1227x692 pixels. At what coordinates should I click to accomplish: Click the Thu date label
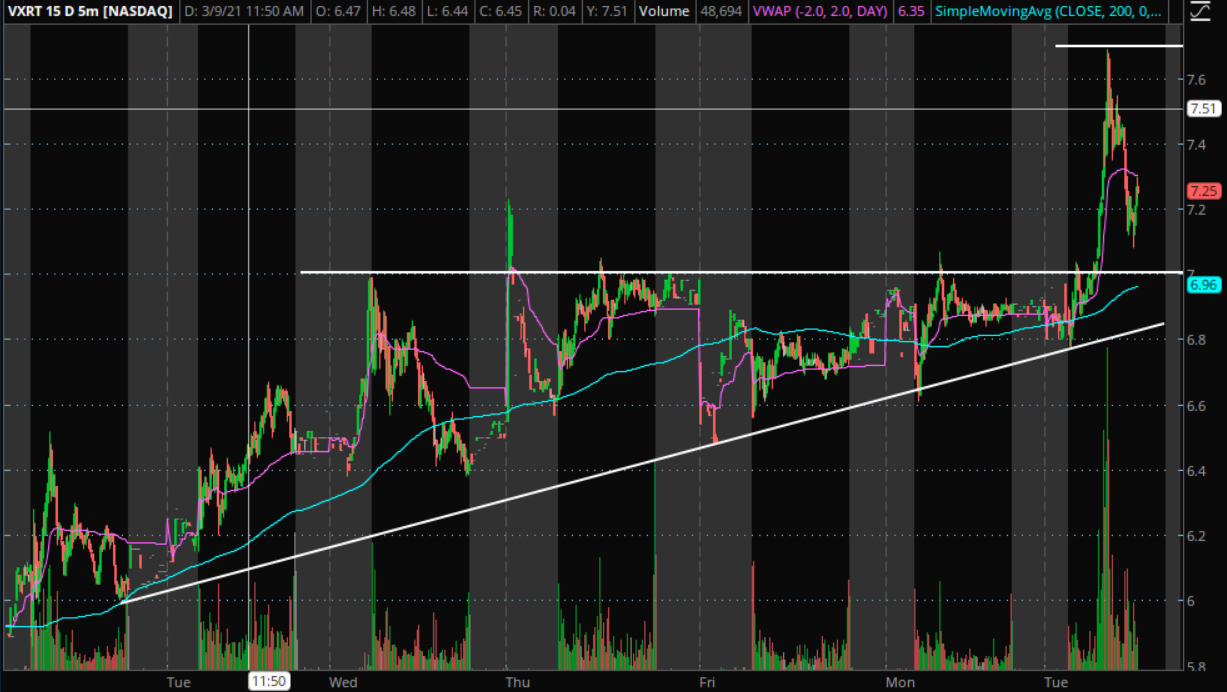click(x=518, y=682)
